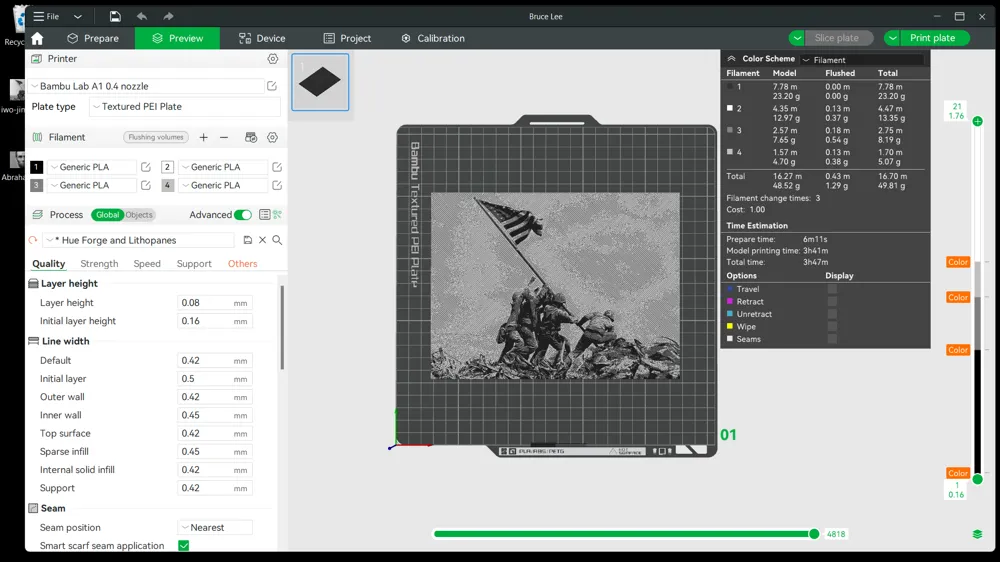
Task: Switch process scope to Objects
Action: tap(139, 215)
